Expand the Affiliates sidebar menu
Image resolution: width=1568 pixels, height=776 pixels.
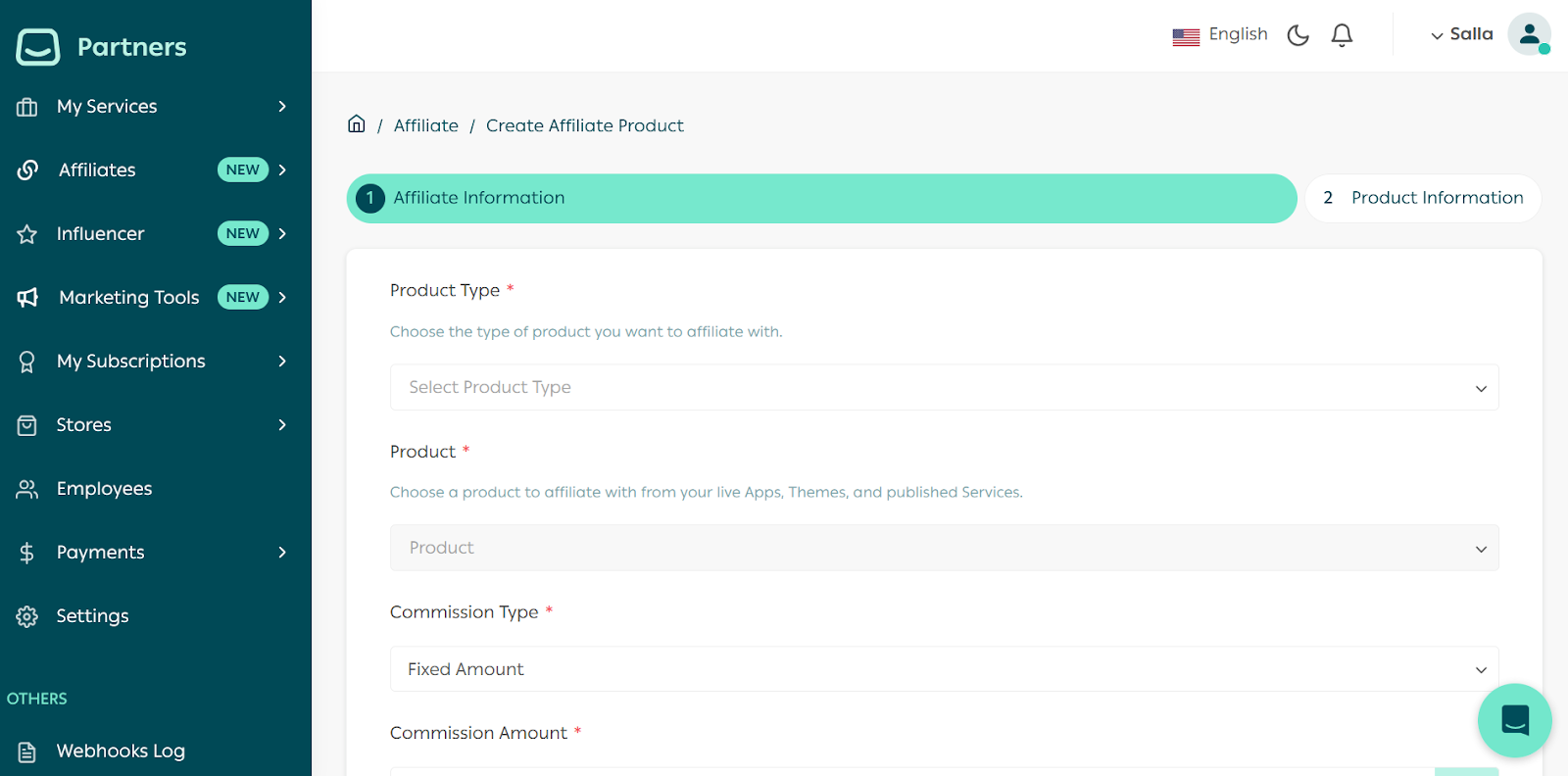[x=153, y=170]
